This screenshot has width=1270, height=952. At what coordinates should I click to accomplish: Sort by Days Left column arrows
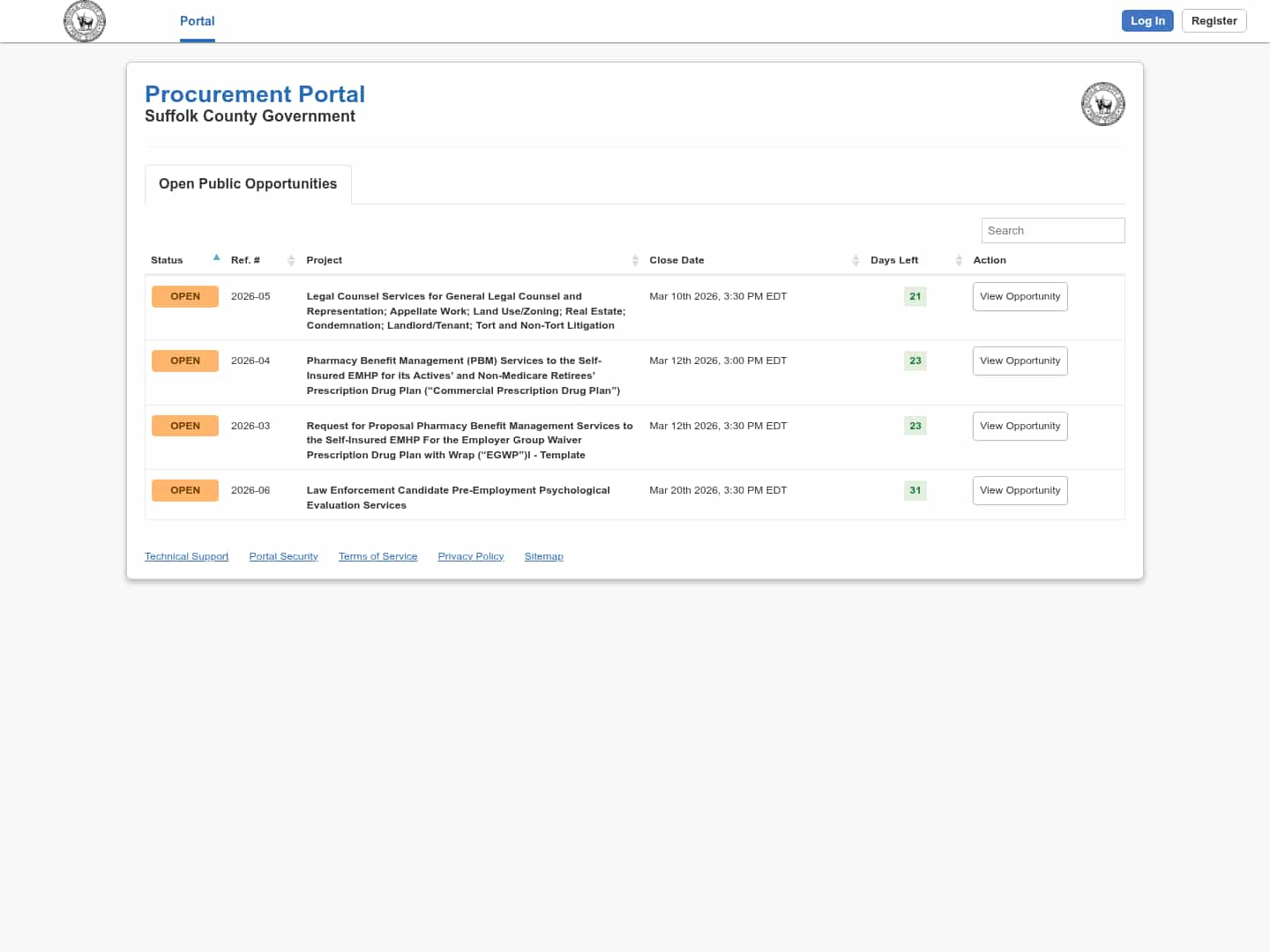point(959,260)
